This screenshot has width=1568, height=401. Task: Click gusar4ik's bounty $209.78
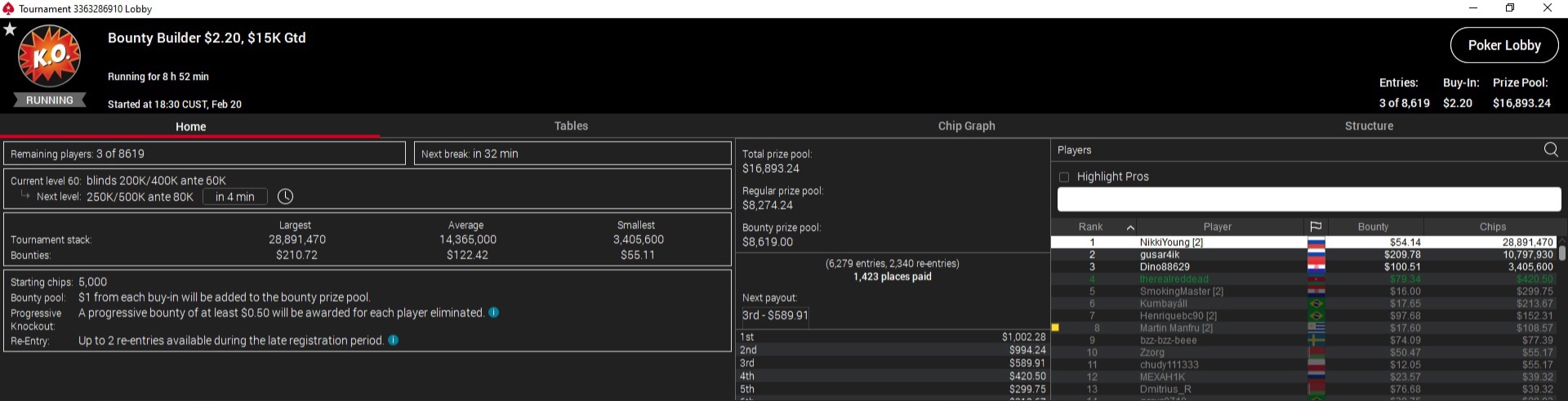pyautogui.click(x=1402, y=255)
